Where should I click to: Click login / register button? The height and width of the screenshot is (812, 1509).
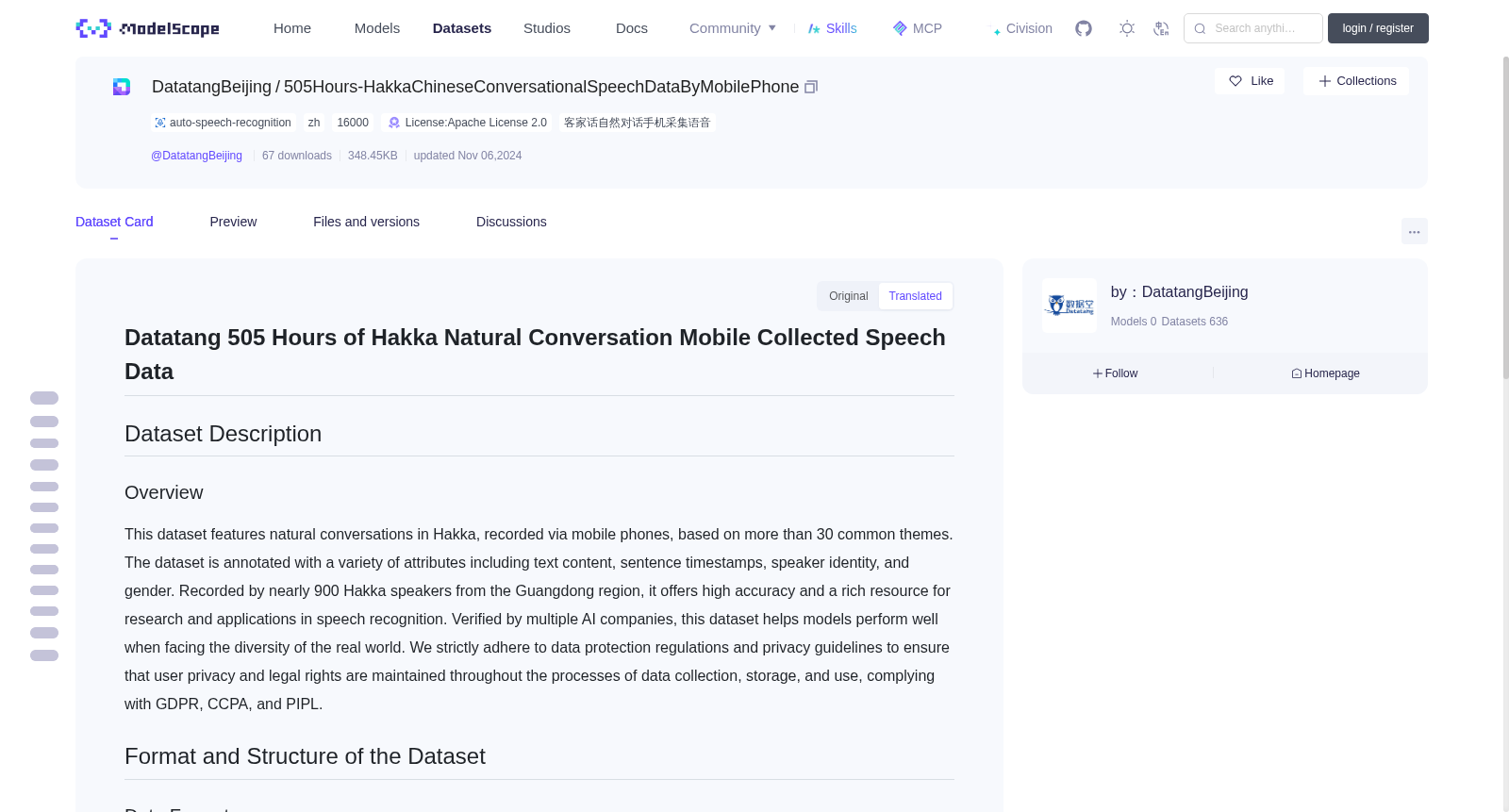[x=1378, y=28]
